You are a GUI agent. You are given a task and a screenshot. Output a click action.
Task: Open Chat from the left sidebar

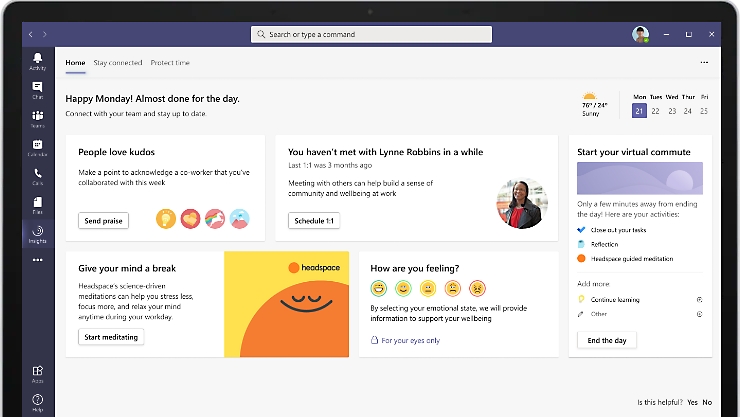(38, 90)
